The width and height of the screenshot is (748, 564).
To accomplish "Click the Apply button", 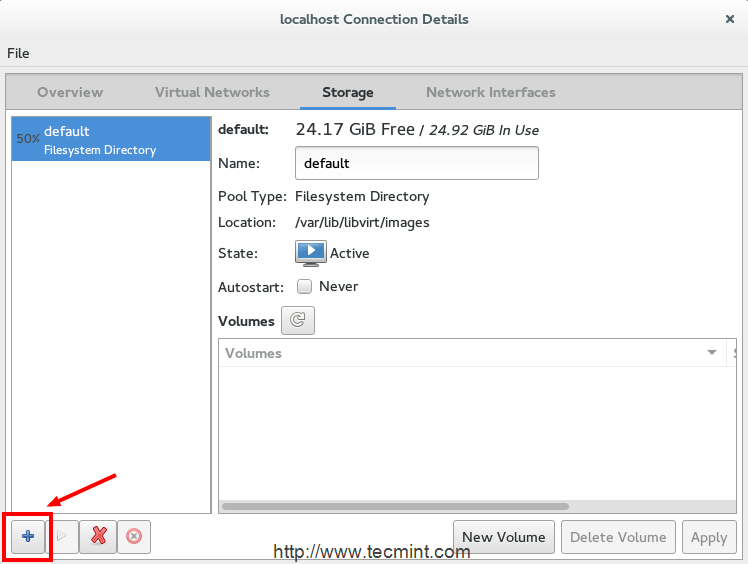I will click(709, 537).
